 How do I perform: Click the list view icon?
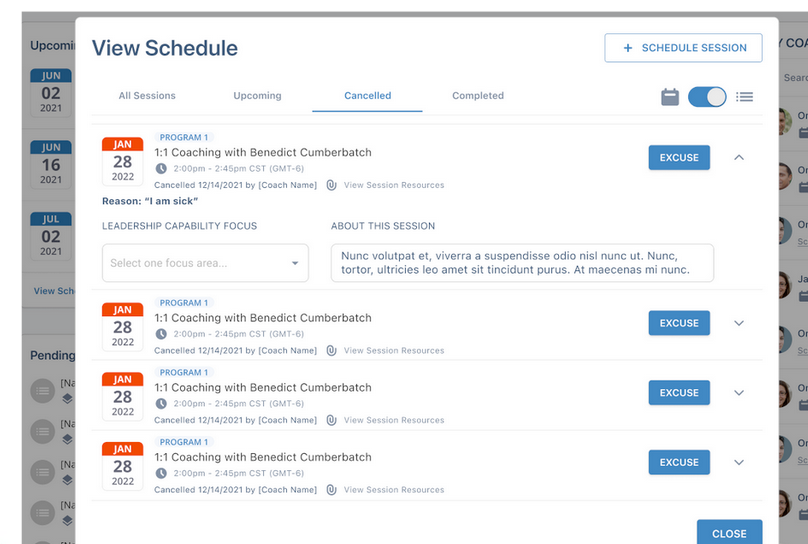pyautogui.click(x=744, y=97)
